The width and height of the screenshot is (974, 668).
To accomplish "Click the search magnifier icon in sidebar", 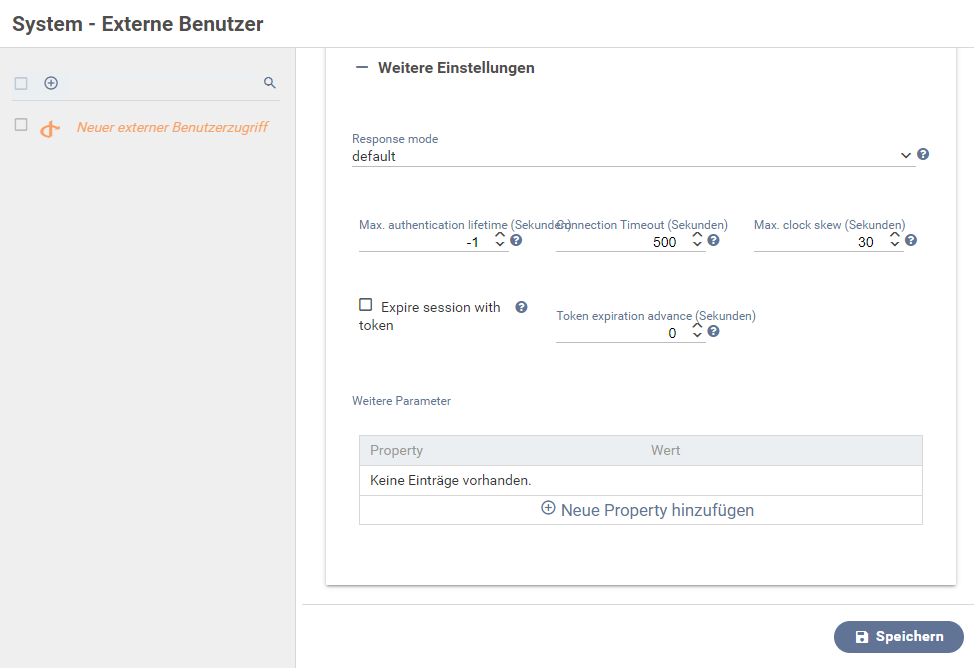I will [269, 83].
